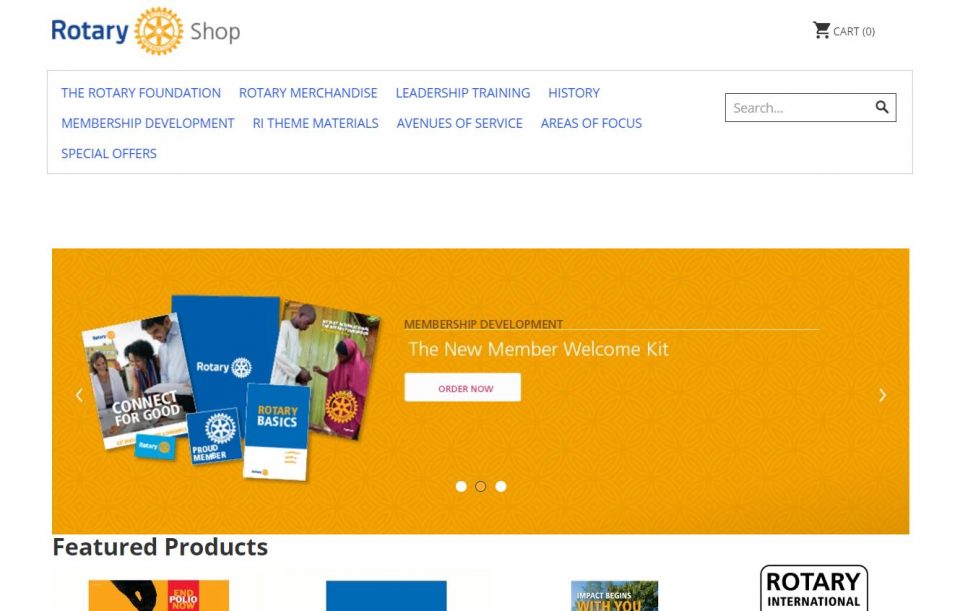Open Rotary International product thumbnail
Screen dimensions: 960x611
[x=814, y=588]
